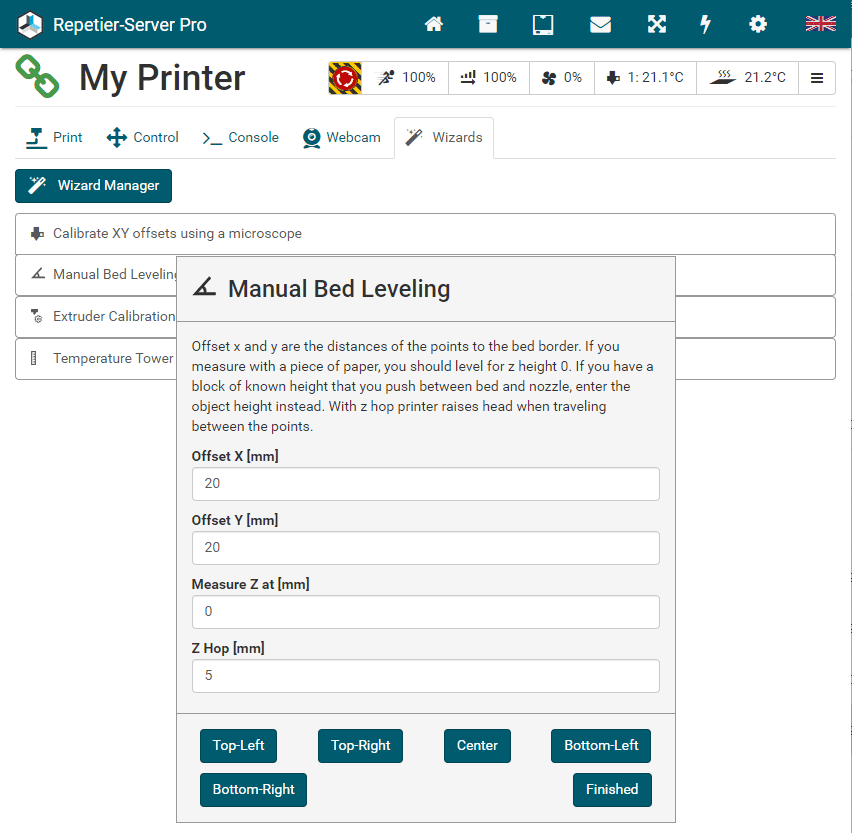852x833 pixels.
Task: Click the Wizard Manager button
Action: [94, 186]
